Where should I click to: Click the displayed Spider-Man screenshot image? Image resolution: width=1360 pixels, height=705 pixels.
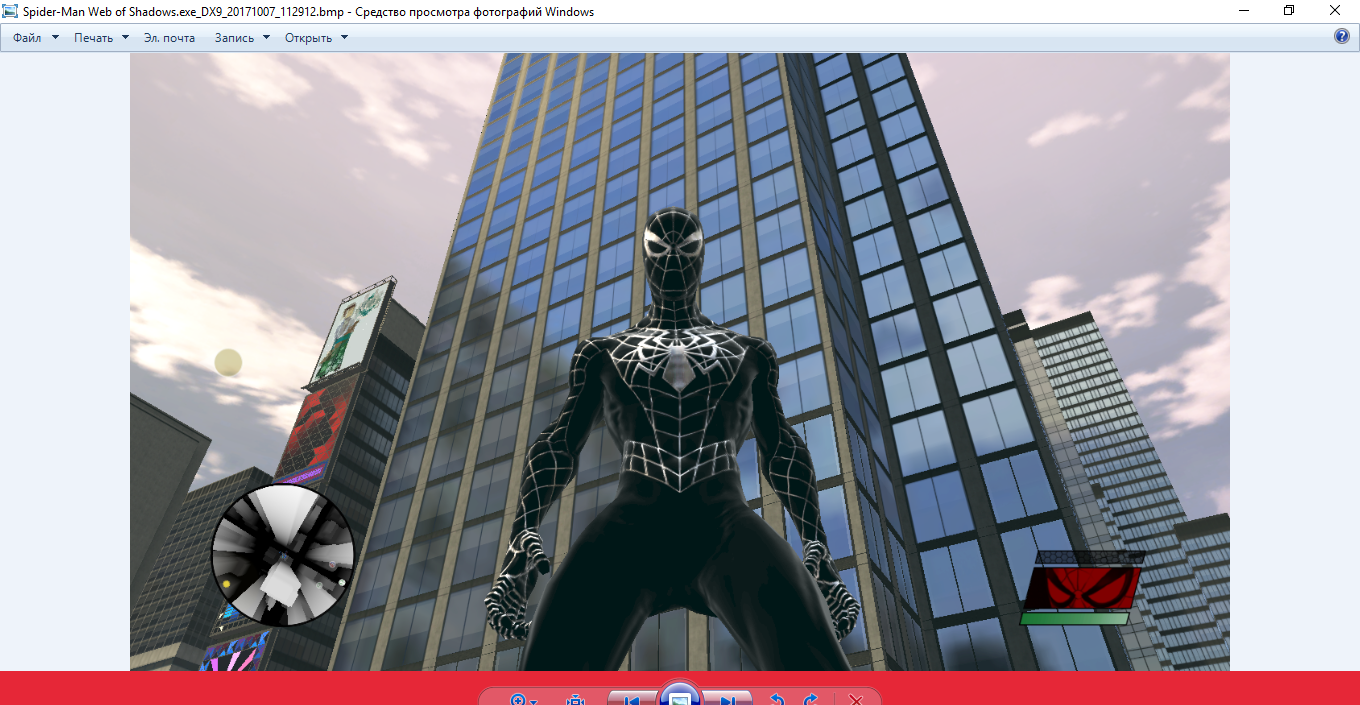(x=680, y=362)
